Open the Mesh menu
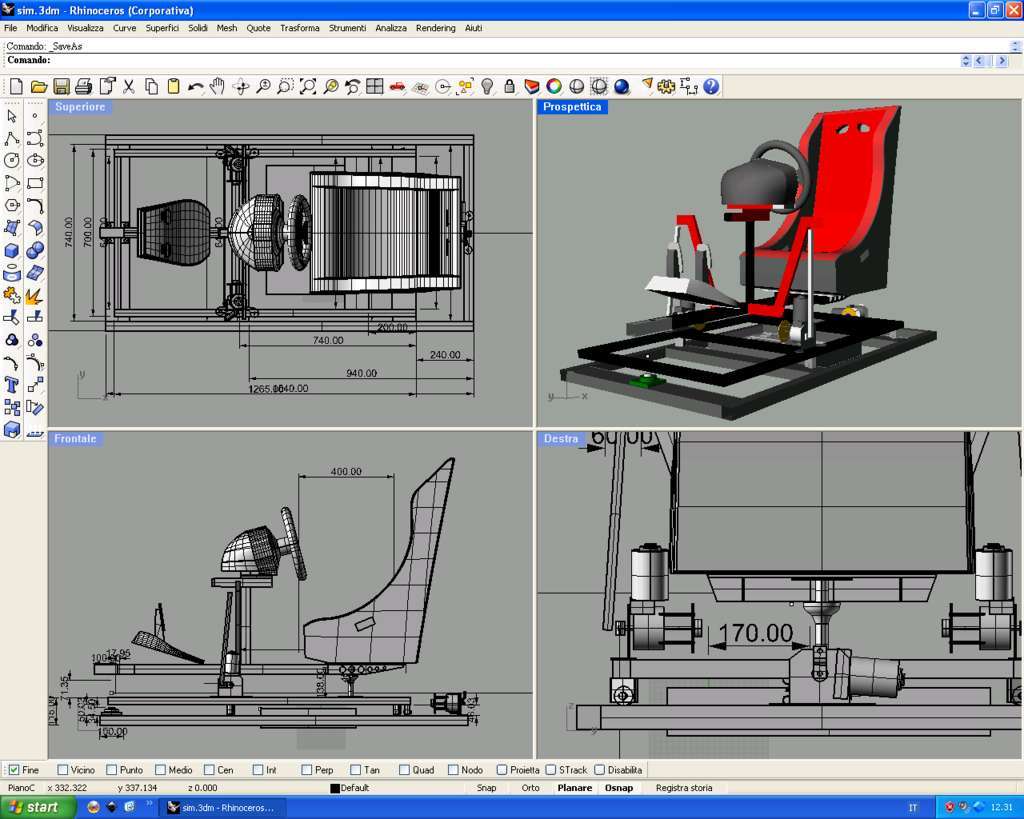Viewport: 1024px width, 819px height. coord(227,28)
